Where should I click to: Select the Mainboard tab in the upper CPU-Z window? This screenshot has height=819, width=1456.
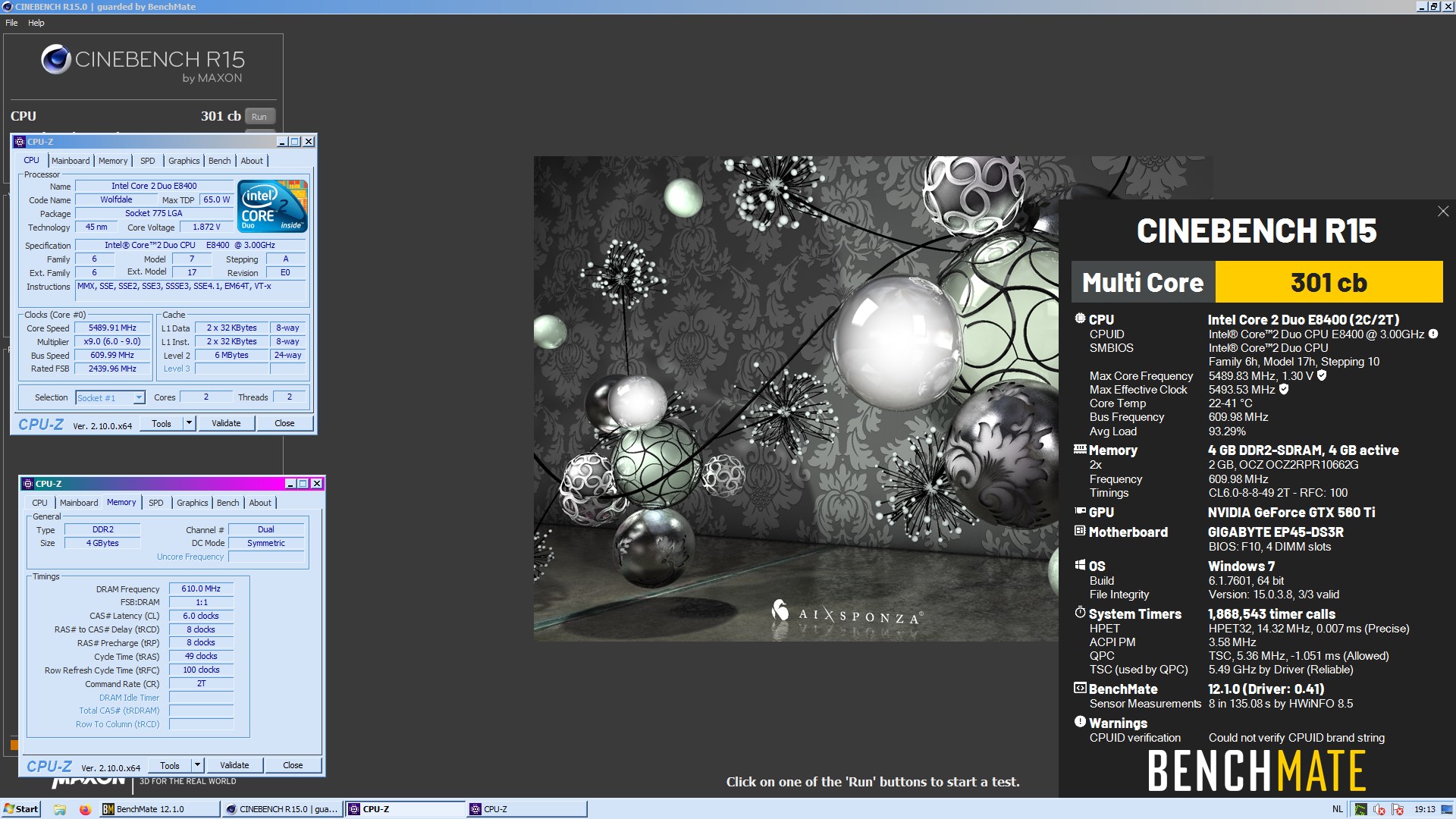[71, 161]
